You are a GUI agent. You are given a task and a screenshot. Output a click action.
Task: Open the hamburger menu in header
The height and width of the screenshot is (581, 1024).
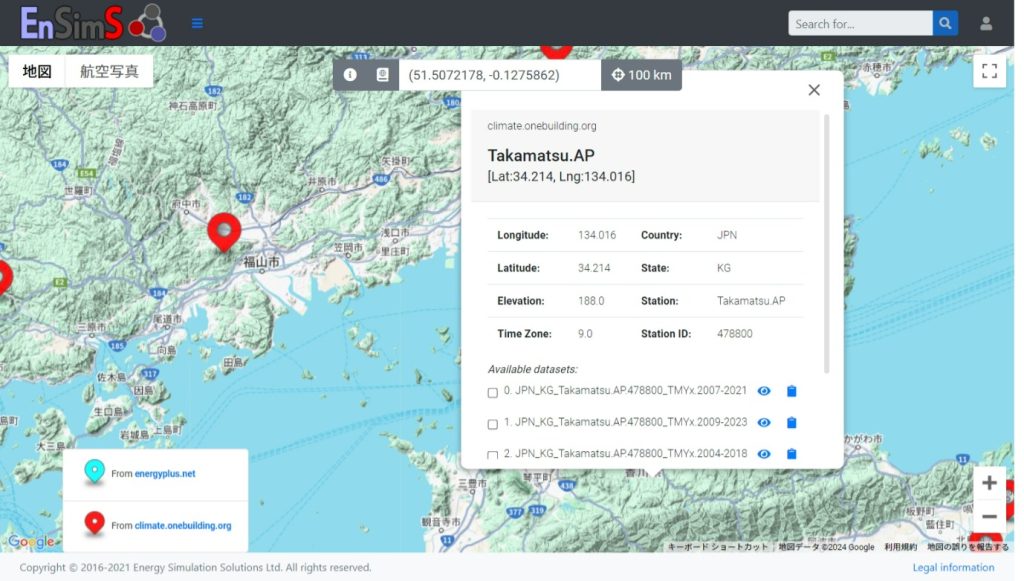[x=197, y=23]
